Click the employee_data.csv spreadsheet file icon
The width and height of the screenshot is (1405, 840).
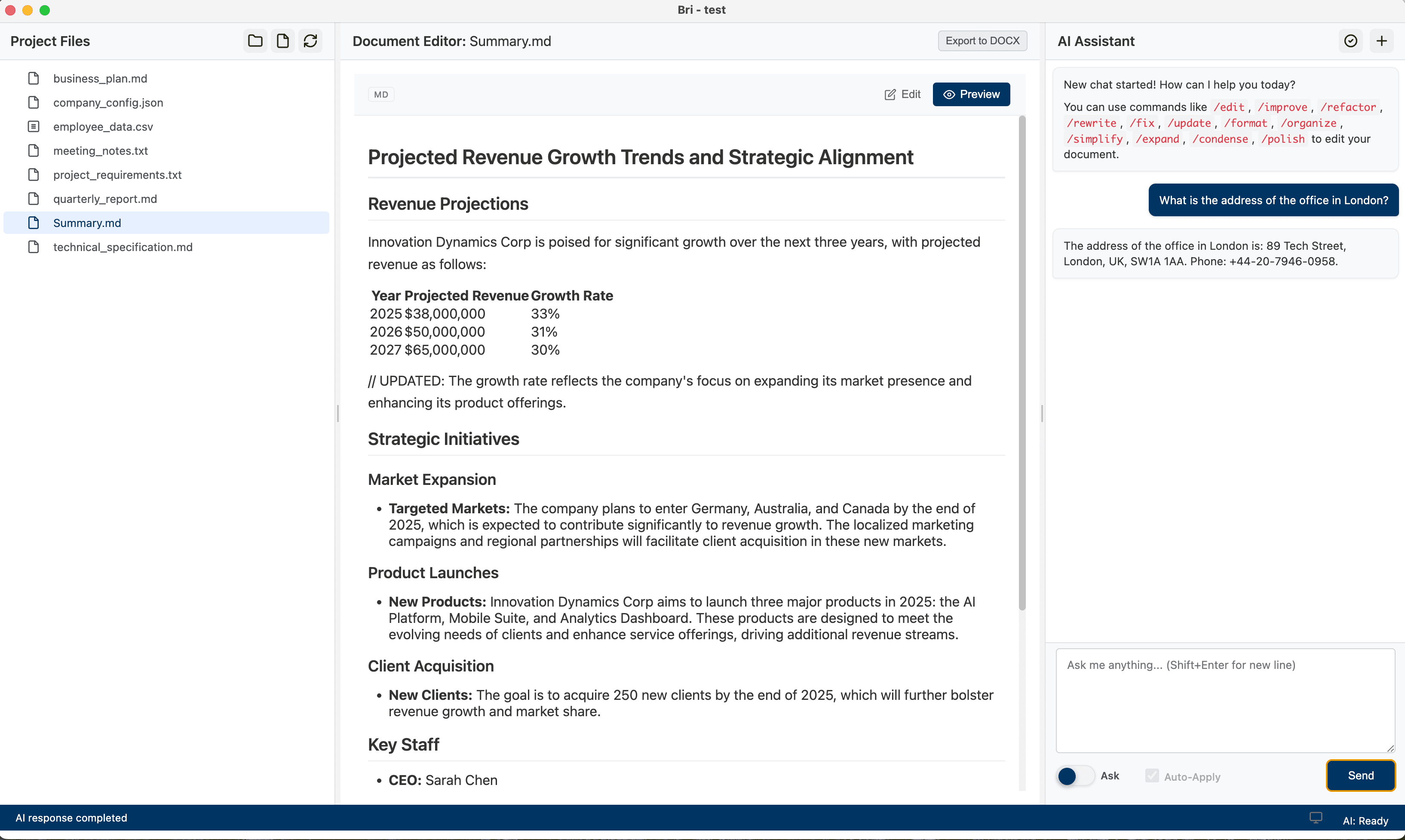coord(34,126)
